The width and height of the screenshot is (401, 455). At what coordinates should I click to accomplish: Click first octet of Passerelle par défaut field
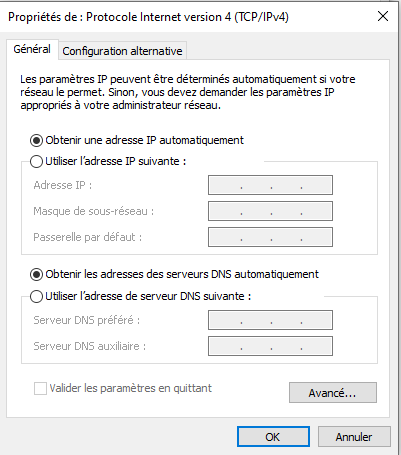225,237
